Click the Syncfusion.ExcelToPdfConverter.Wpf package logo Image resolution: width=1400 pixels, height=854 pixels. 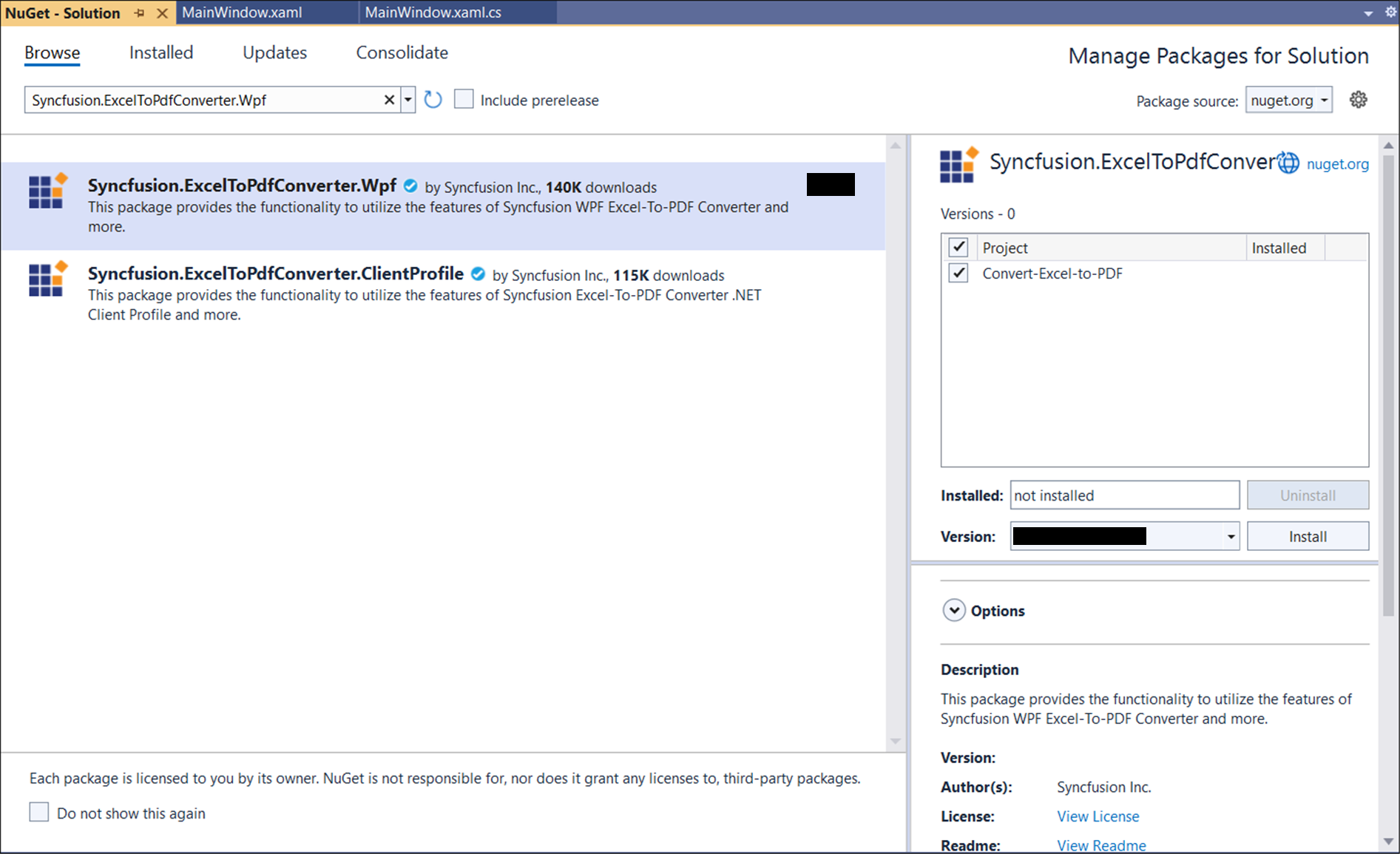pyautogui.click(x=48, y=192)
